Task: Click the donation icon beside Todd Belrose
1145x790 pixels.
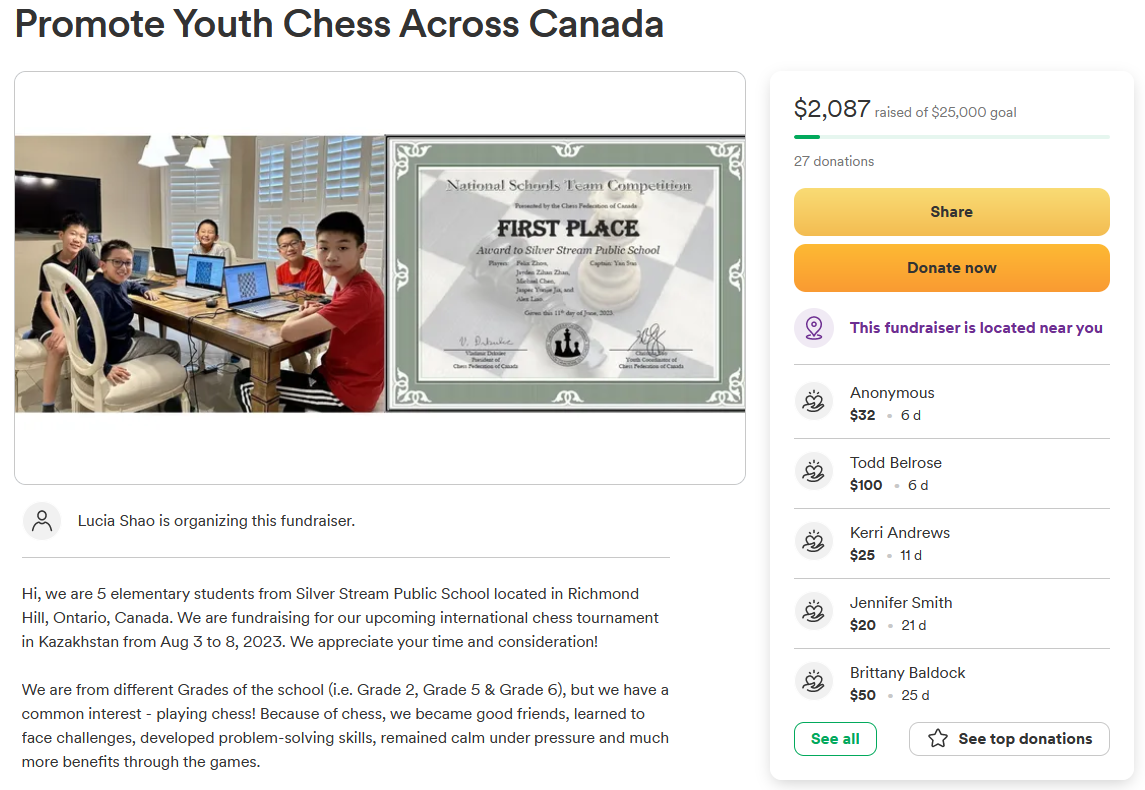Action: click(813, 471)
